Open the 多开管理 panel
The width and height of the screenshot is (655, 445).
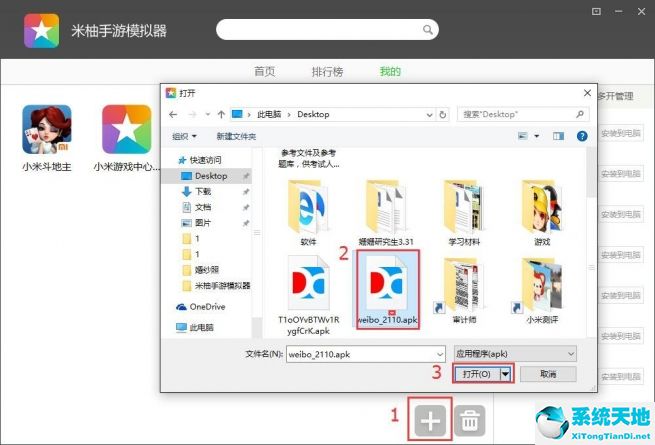click(616, 96)
